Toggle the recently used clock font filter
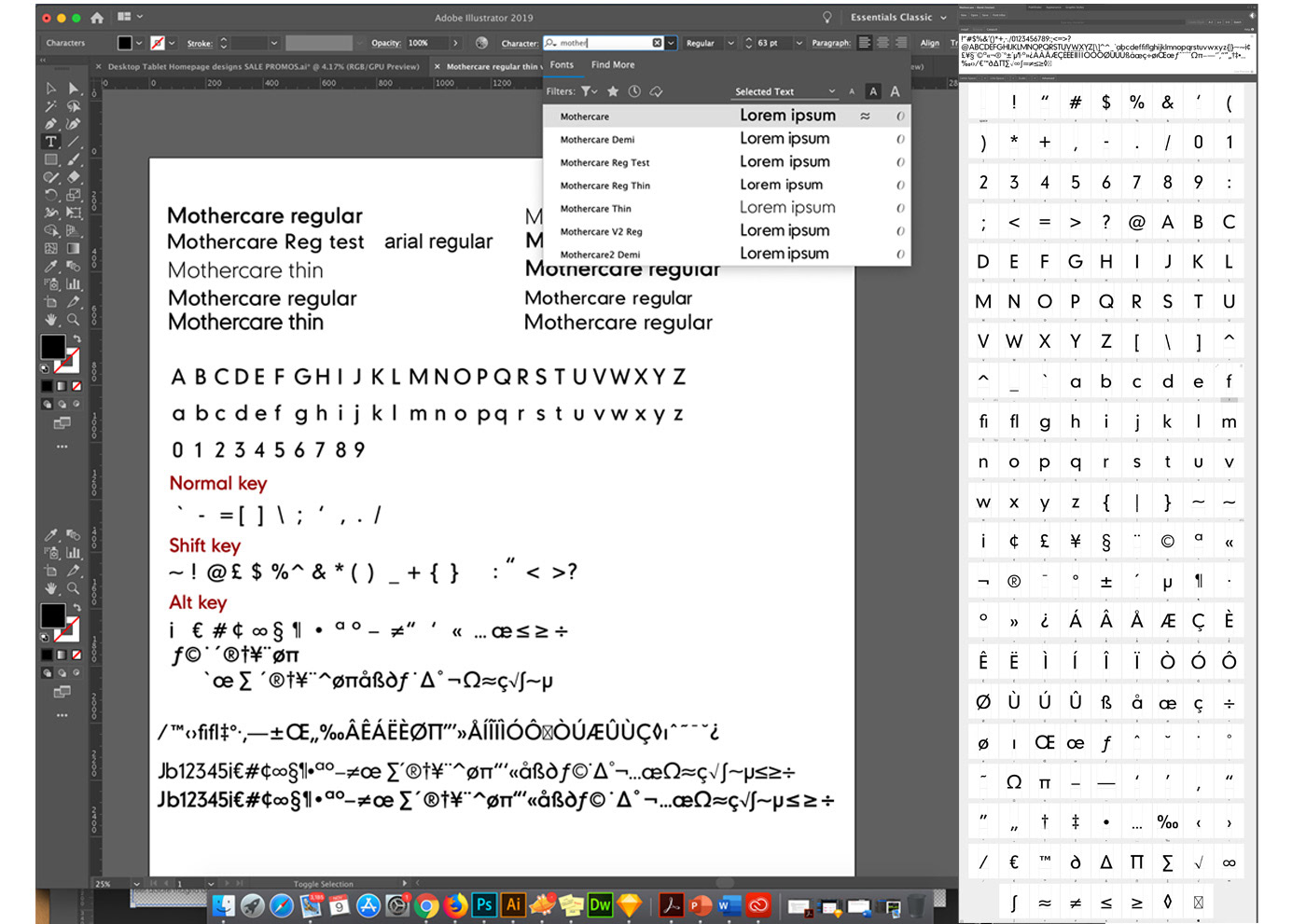The image size is (1306, 924). [x=634, y=91]
